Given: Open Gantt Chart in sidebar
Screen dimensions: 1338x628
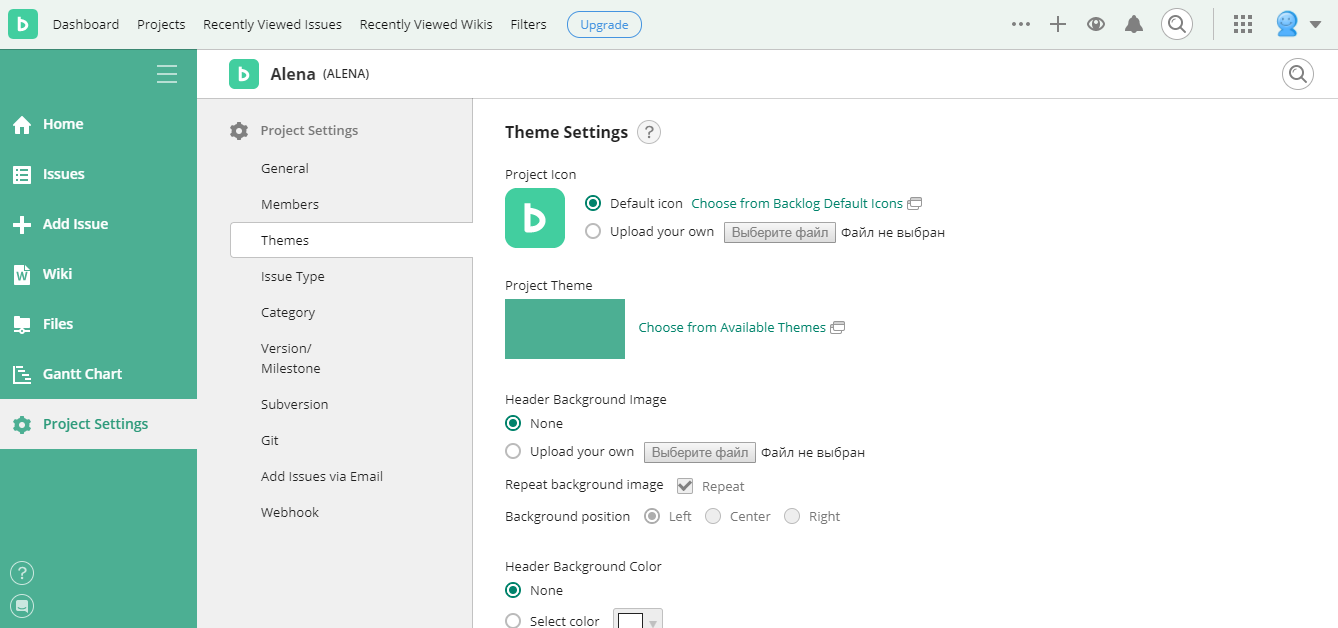Looking at the screenshot, I should click(x=82, y=374).
